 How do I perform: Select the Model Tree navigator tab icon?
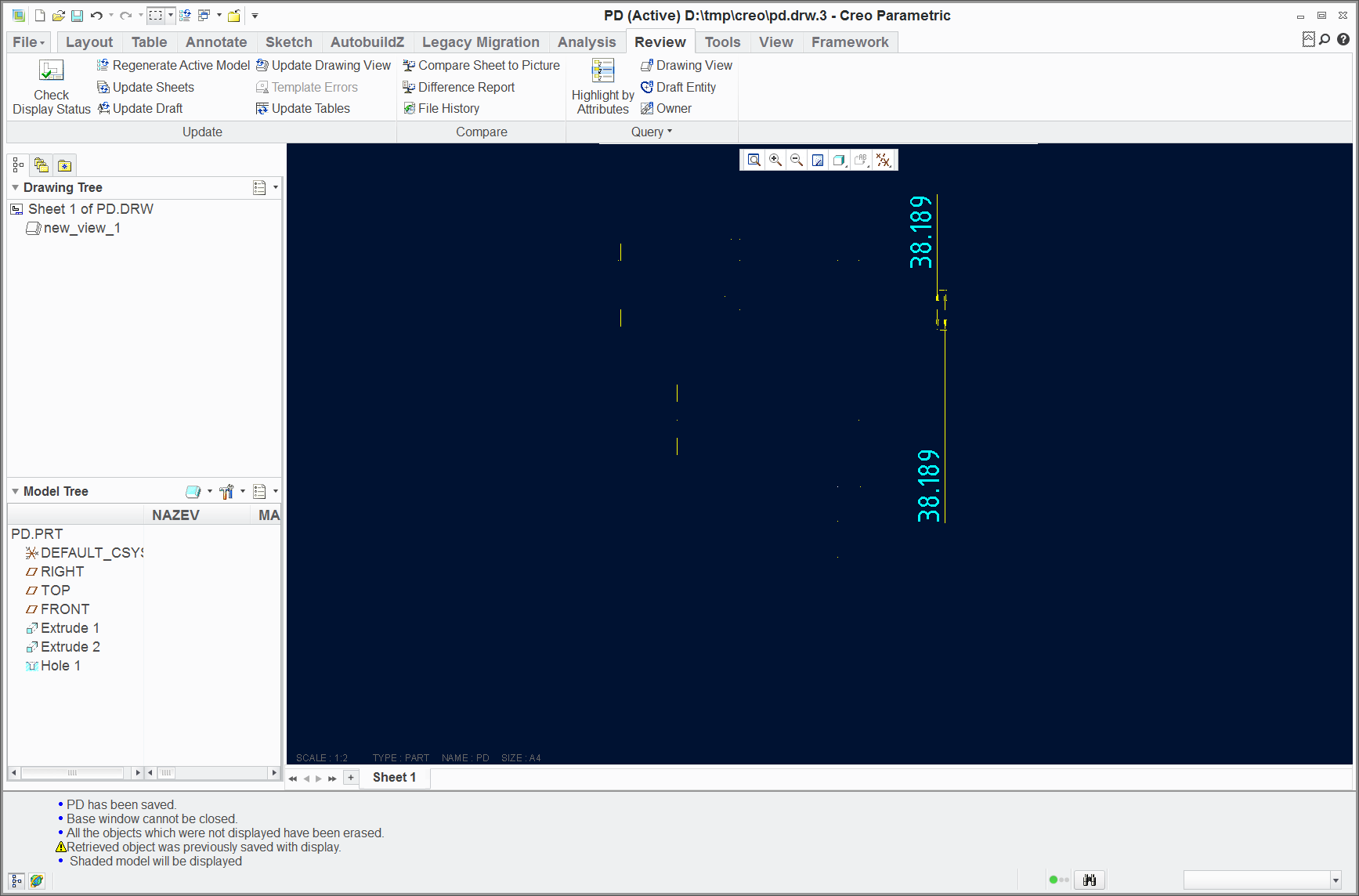click(x=18, y=165)
